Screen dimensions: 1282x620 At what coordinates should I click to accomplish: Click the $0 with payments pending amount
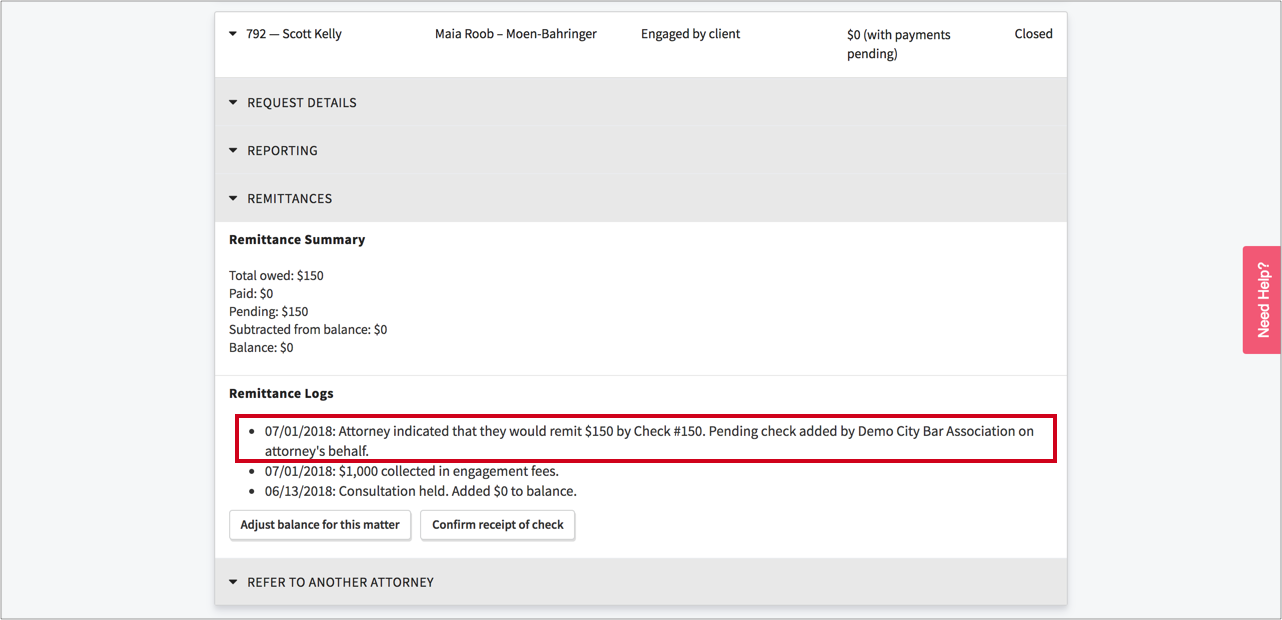coord(898,44)
